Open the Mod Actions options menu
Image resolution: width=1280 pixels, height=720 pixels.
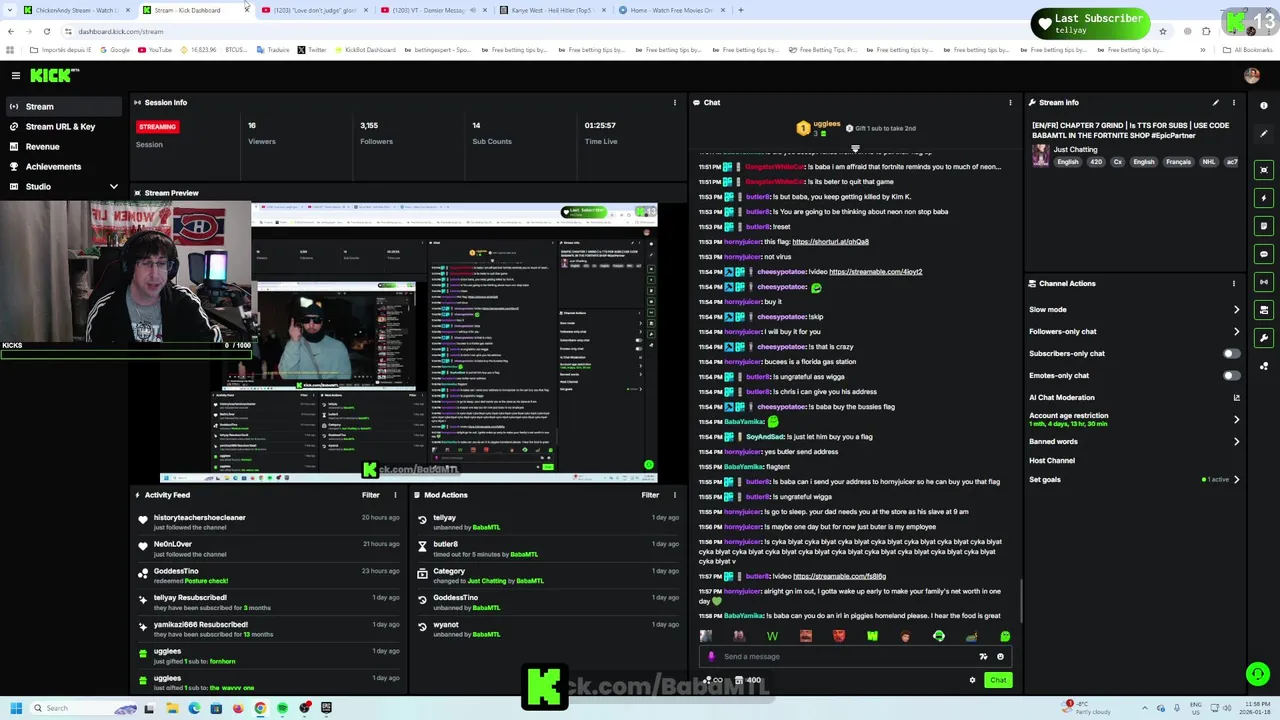click(x=675, y=495)
